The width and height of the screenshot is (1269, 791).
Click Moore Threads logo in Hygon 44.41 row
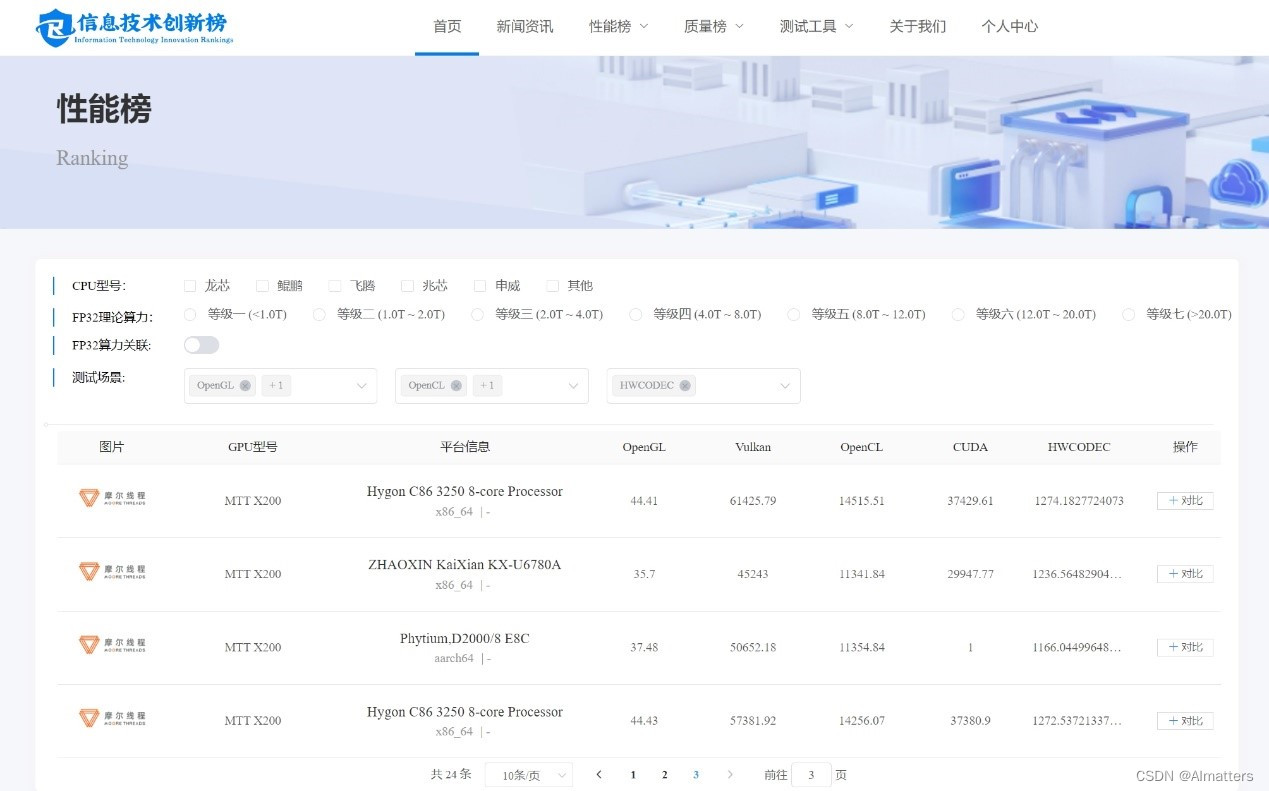pos(112,498)
